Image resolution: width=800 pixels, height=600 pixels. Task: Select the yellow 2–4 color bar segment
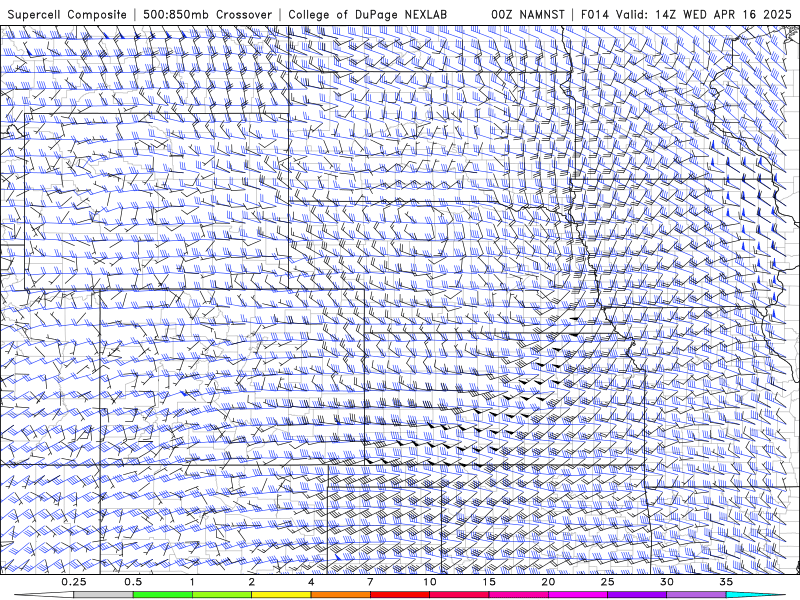tap(281, 595)
